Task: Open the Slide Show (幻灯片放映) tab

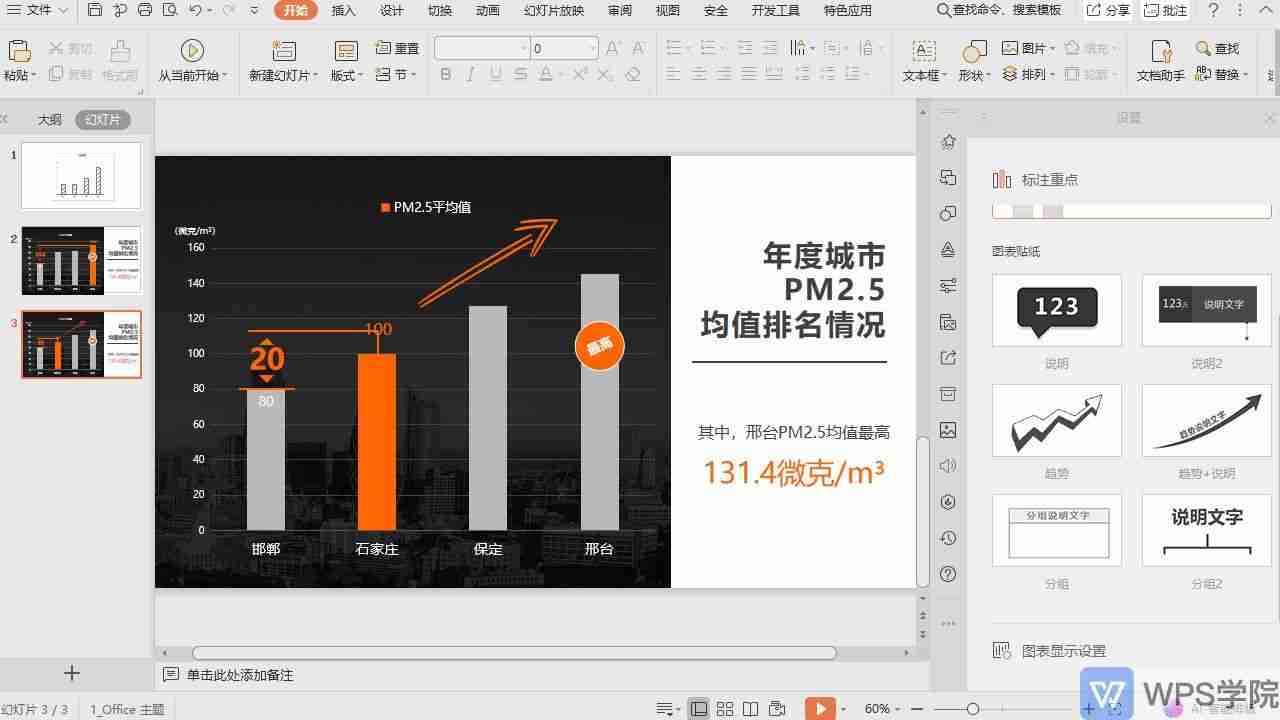Action: (x=553, y=10)
